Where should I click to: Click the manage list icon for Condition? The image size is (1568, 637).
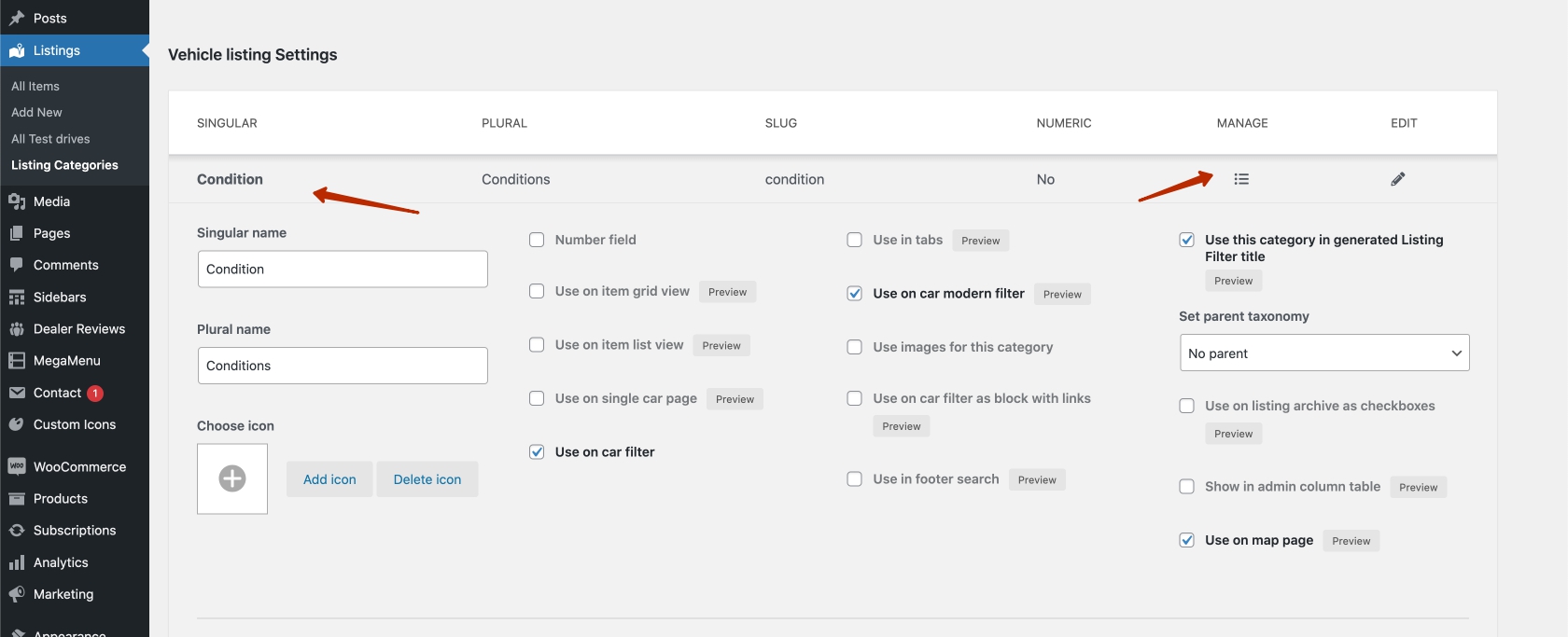(1240, 179)
